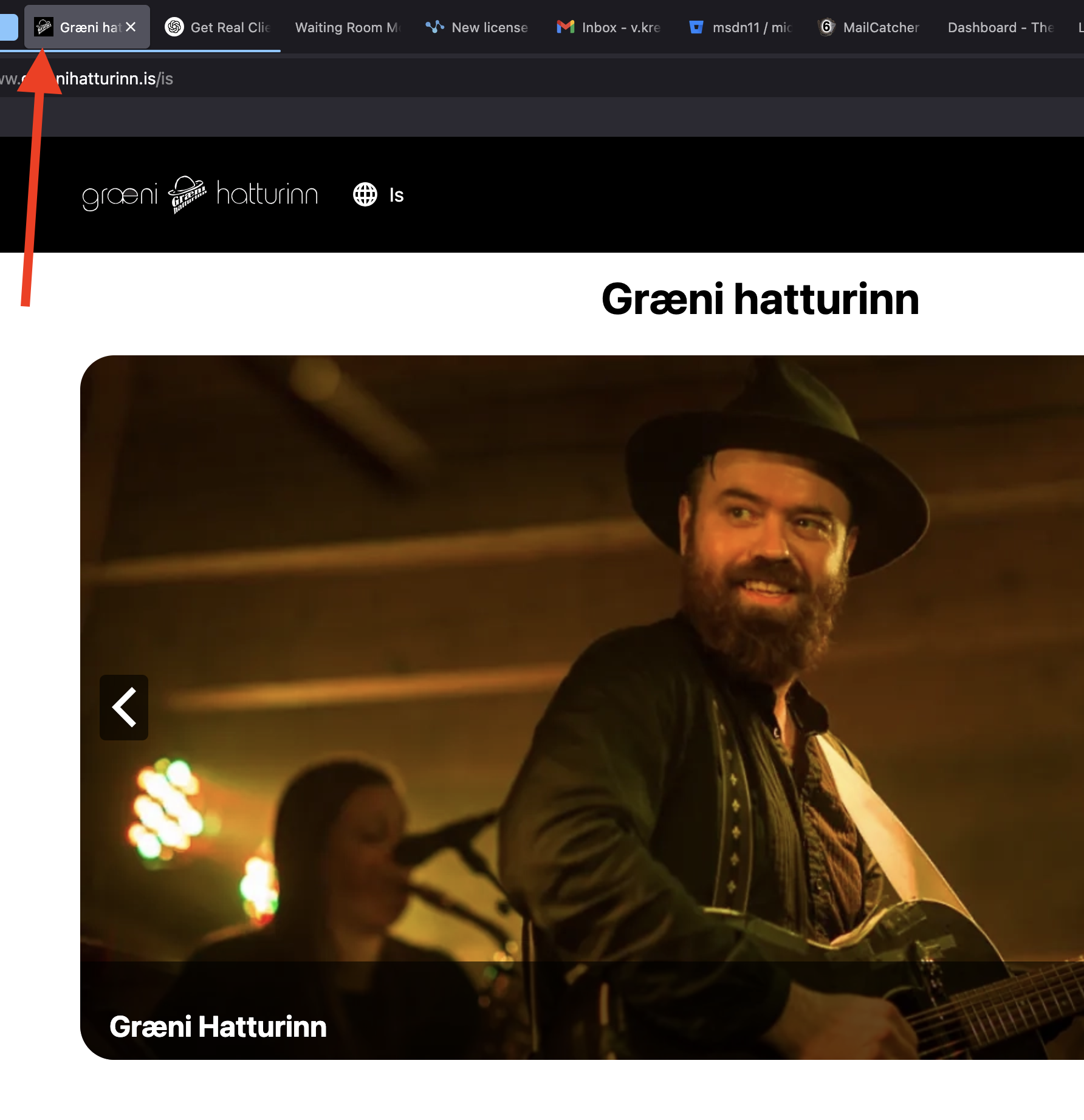Viewport: 1084px width, 1120px height.
Task: Switch to the Waiting Room tab
Action: tap(348, 27)
